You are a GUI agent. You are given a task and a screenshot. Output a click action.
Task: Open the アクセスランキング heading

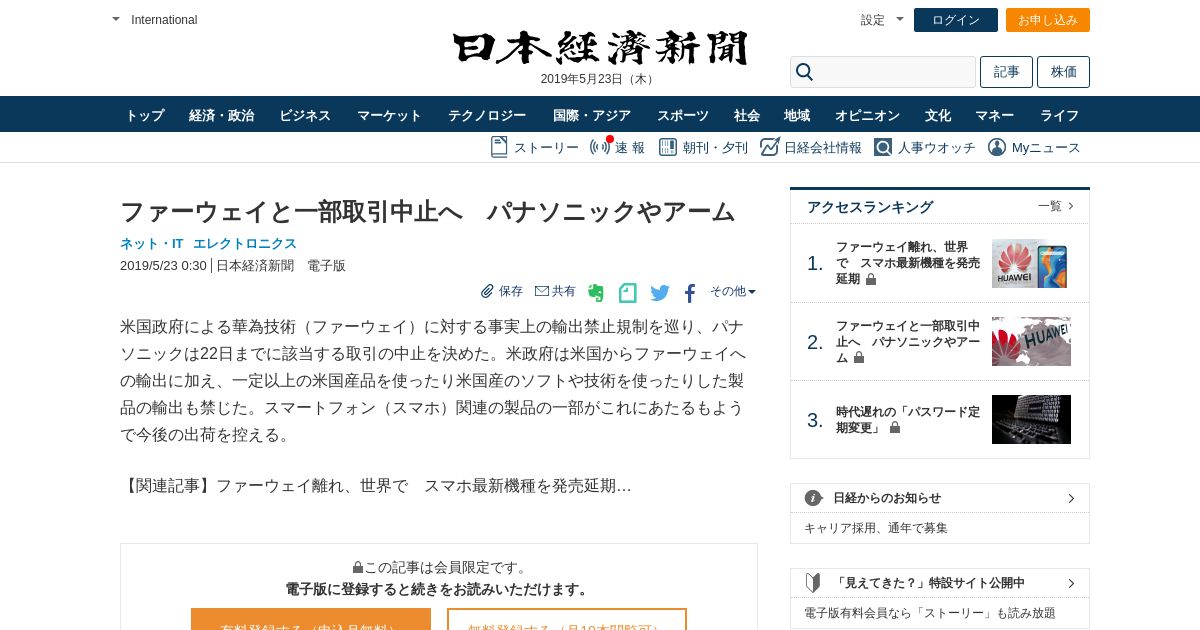pyautogui.click(x=870, y=207)
